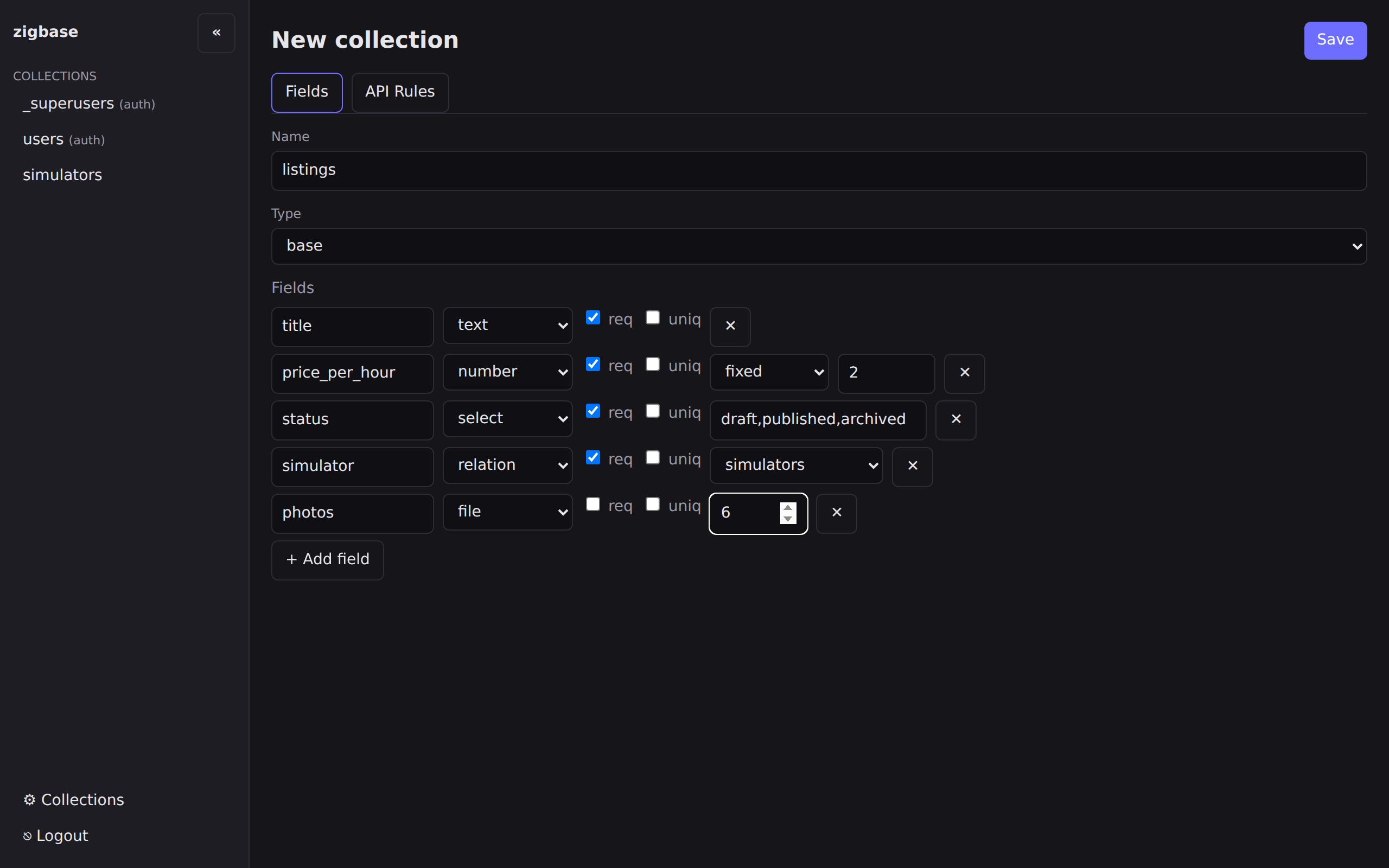The width and height of the screenshot is (1389, 868).
Task: Click the Add field button
Action: click(327, 560)
